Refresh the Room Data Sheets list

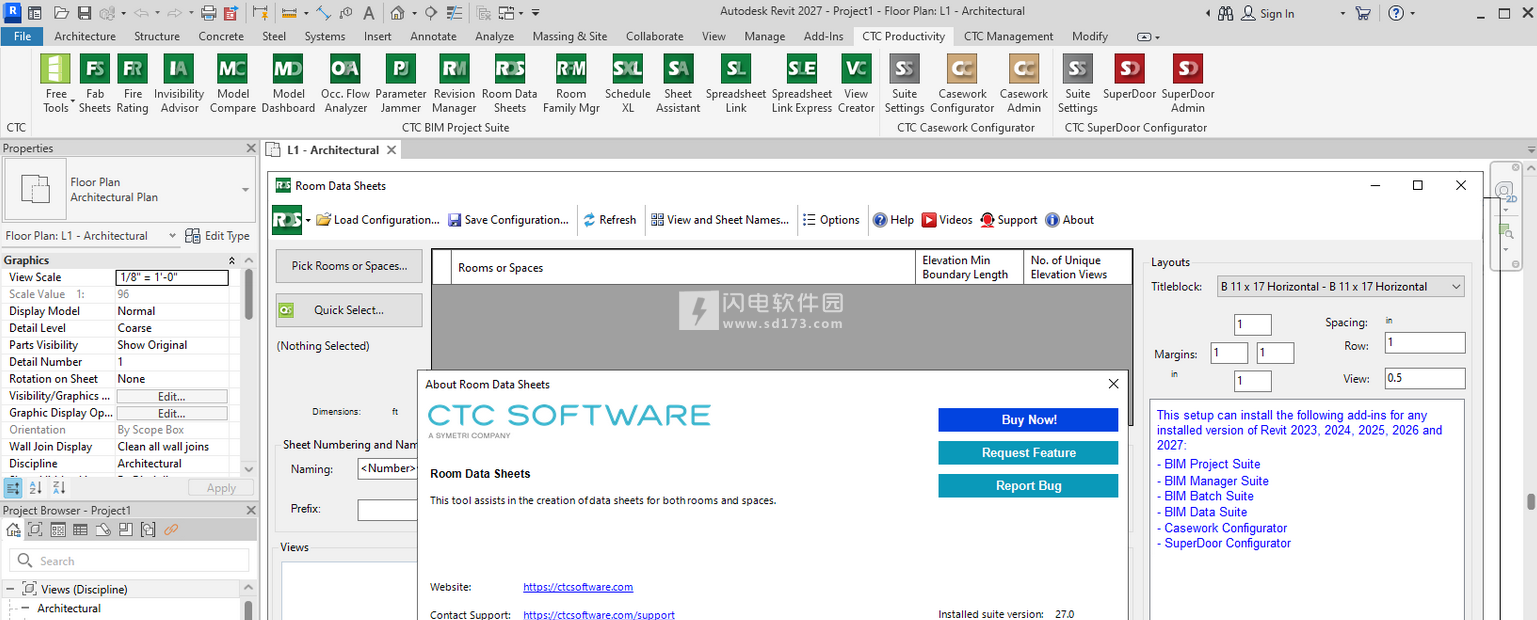coord(610,220)
